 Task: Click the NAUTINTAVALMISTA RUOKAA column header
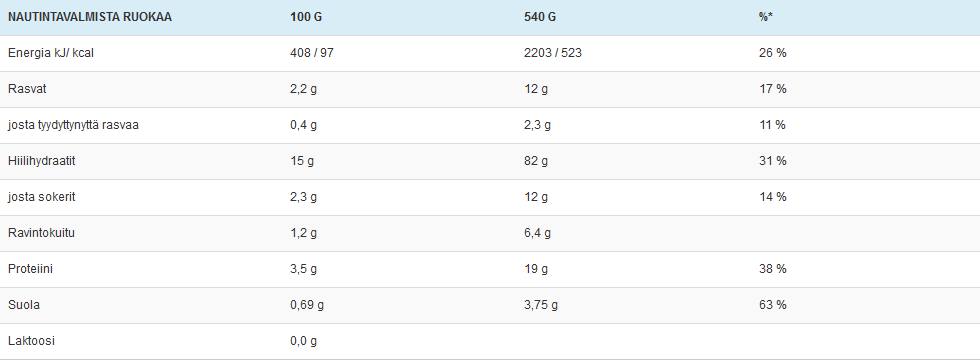click(89, 18)
